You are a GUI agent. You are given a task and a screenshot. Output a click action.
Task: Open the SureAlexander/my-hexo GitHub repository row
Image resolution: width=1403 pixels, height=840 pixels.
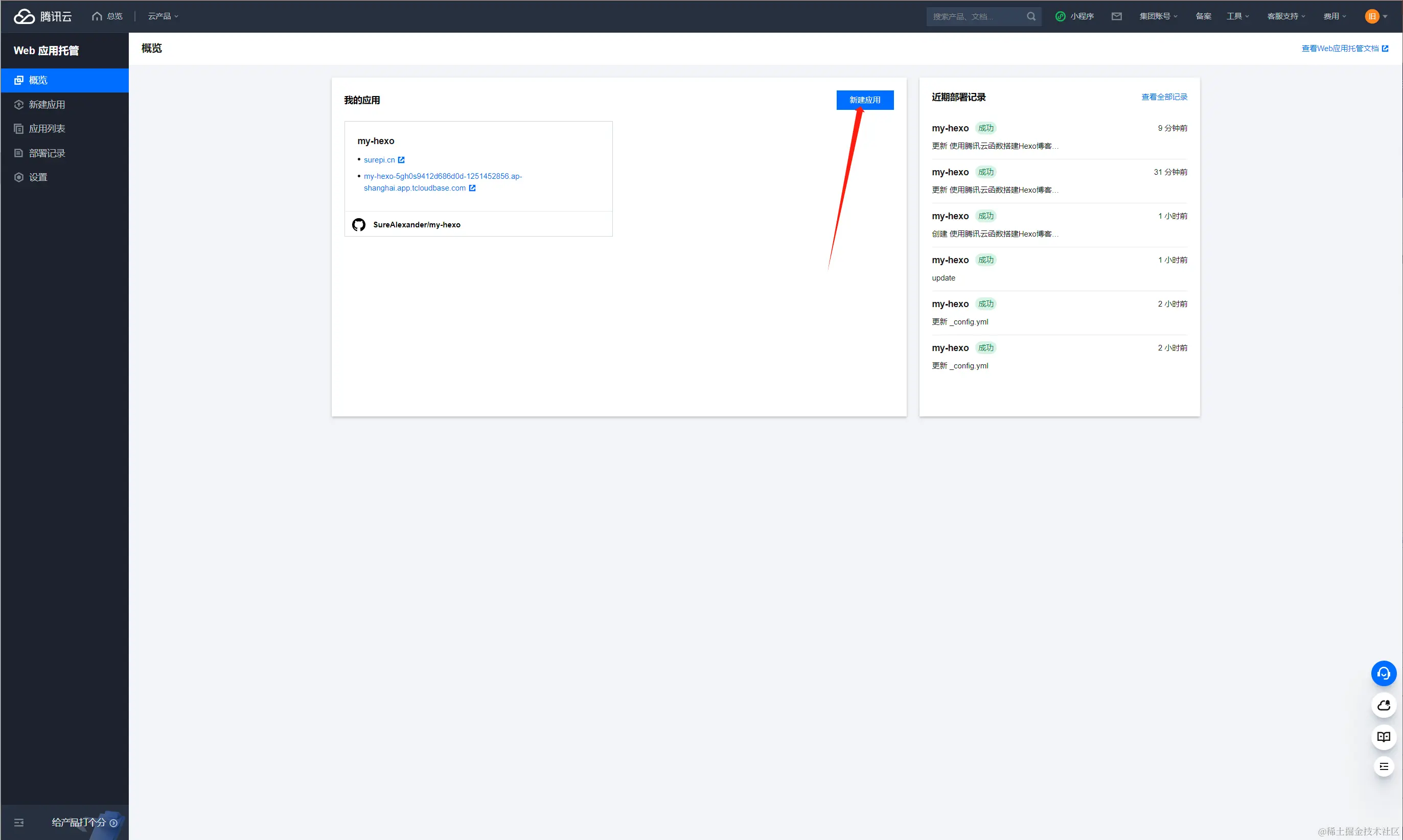[416, 225]
